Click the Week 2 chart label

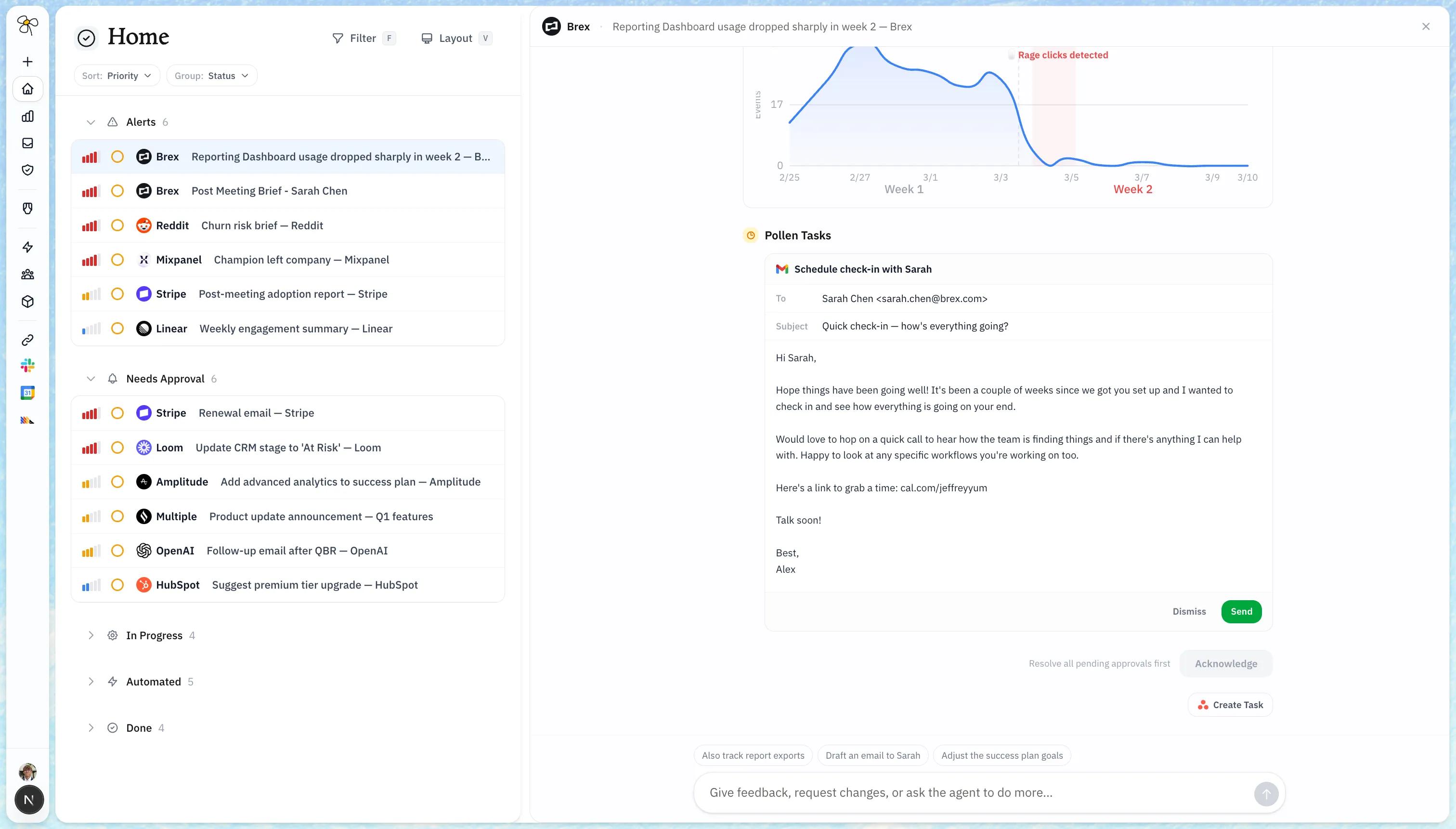[x=1132, y=190]
